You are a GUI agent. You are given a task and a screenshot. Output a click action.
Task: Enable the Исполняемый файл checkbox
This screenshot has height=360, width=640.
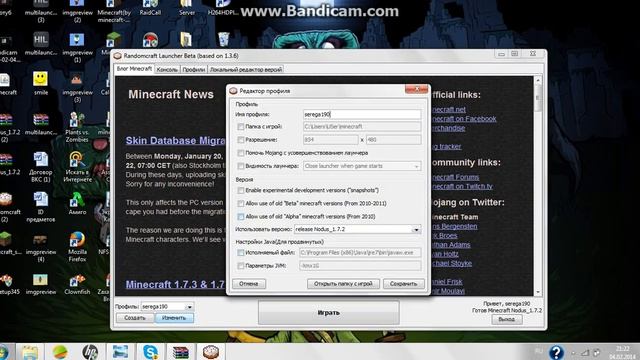coord(241,253)
